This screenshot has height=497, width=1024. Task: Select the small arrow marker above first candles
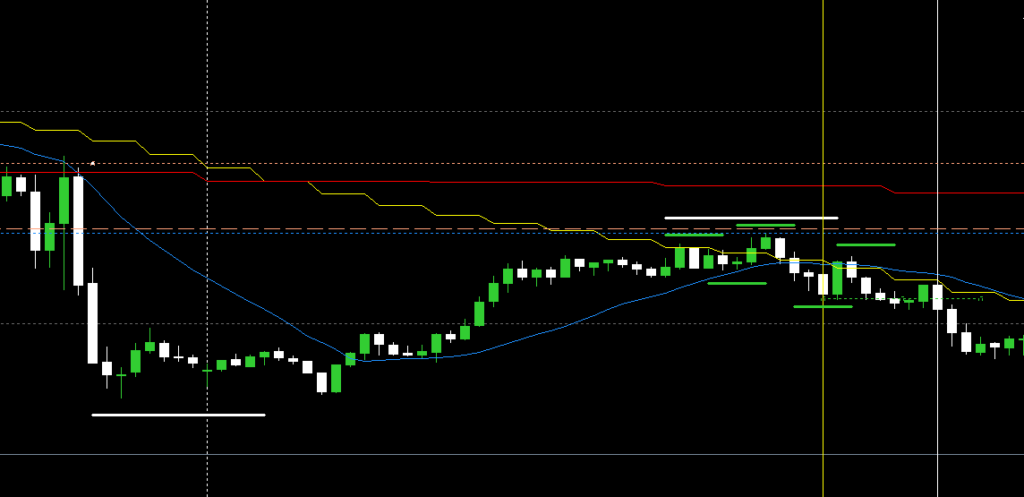pyautogui.click(x=92, y=163)
